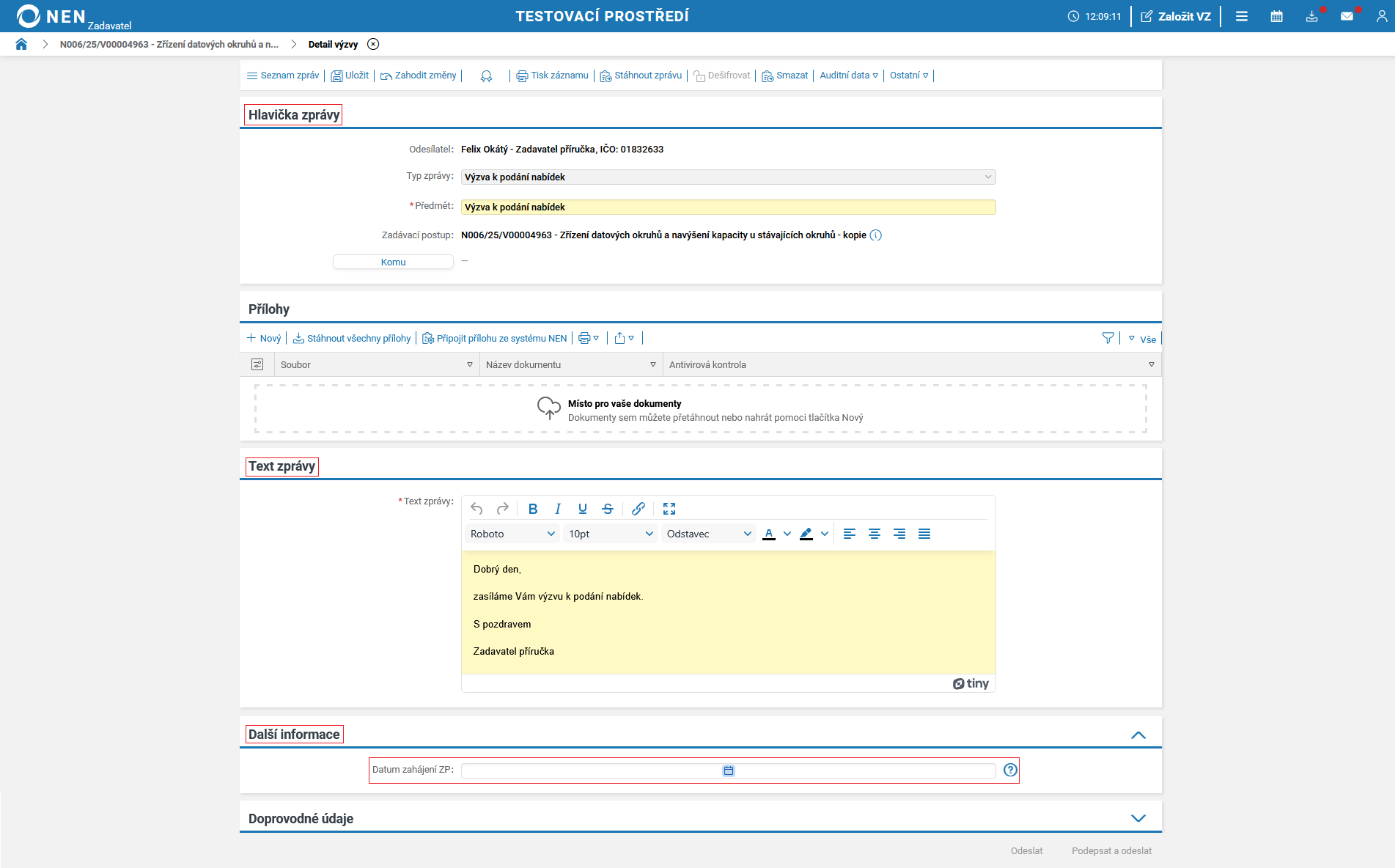
Task: Open the Ostatní menu
Action: click(x=908, y=76)
